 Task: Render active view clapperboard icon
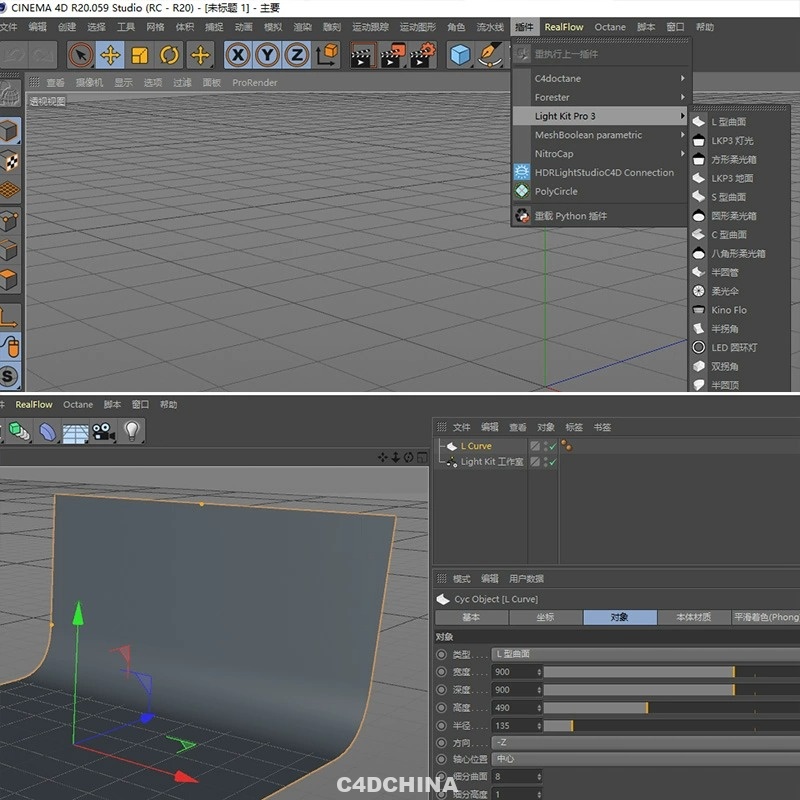pyautogui.click(x=363, y=55)
